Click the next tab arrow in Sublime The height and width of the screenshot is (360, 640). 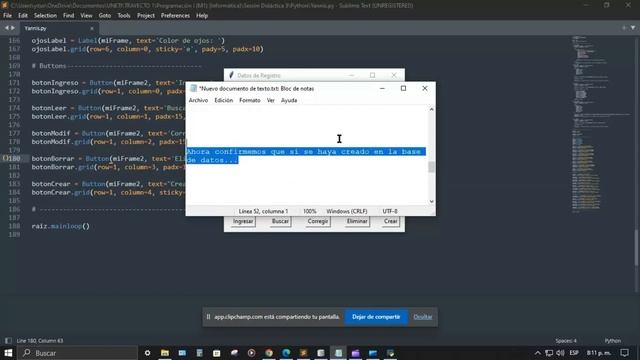13,28
